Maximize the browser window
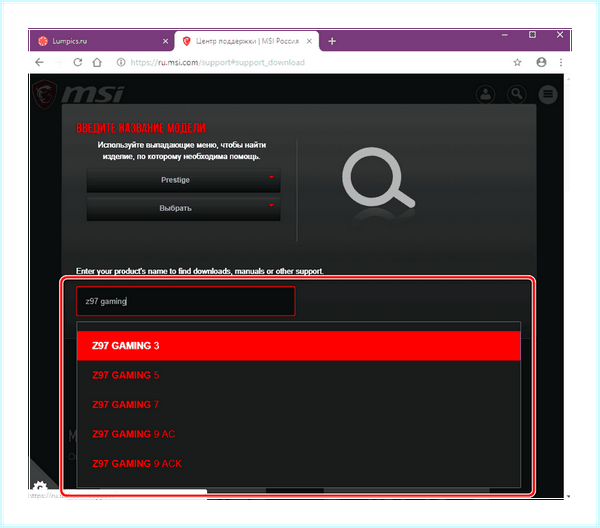The width and height of the screenshot is (600, 528). coord(532,35)
